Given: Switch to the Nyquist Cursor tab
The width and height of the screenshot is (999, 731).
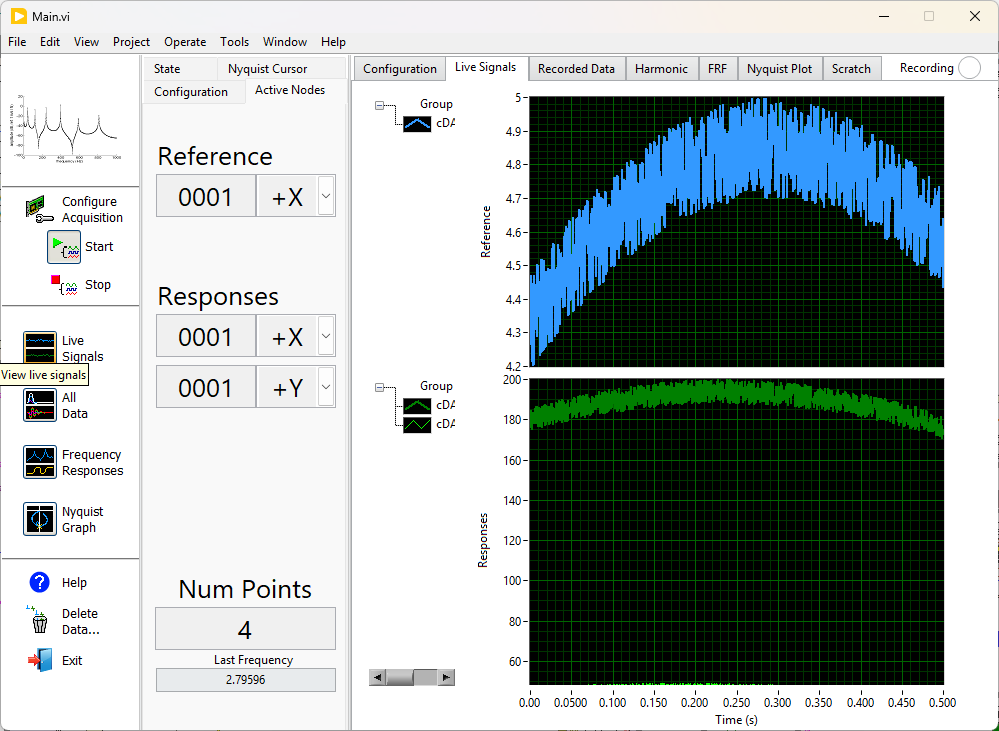Looking at the screenshot, I should [281, 69].
